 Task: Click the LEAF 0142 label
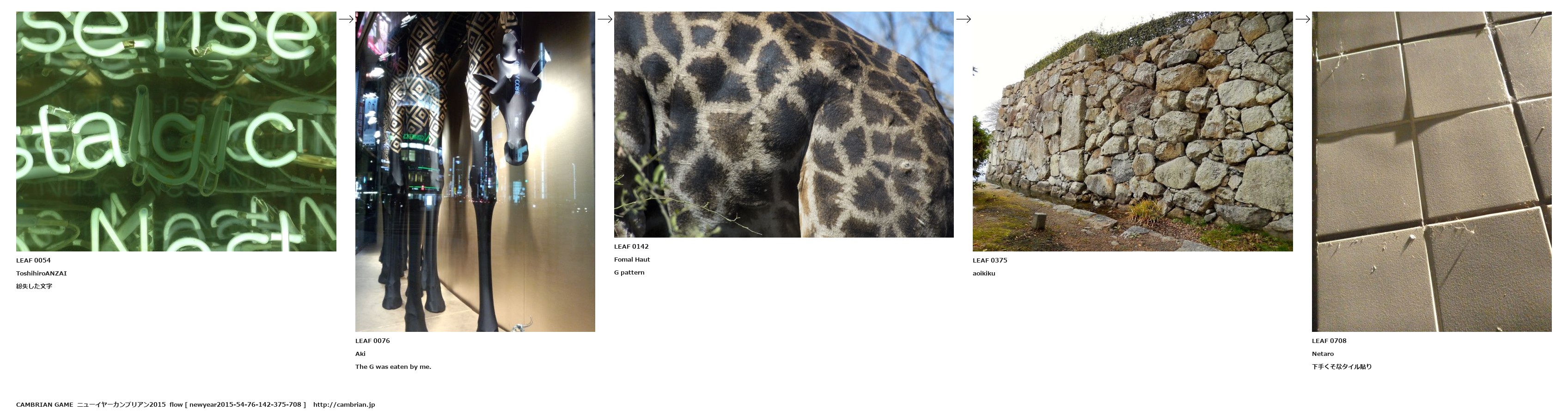[631, 247]
